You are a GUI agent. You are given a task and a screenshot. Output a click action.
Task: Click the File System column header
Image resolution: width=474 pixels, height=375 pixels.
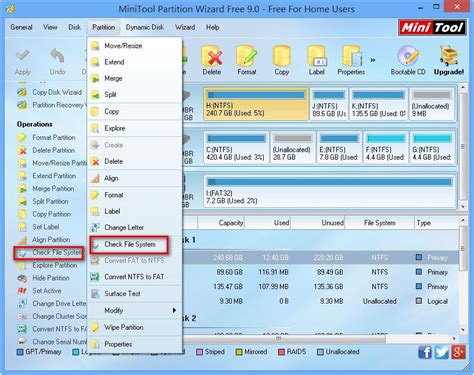point(379,223)
